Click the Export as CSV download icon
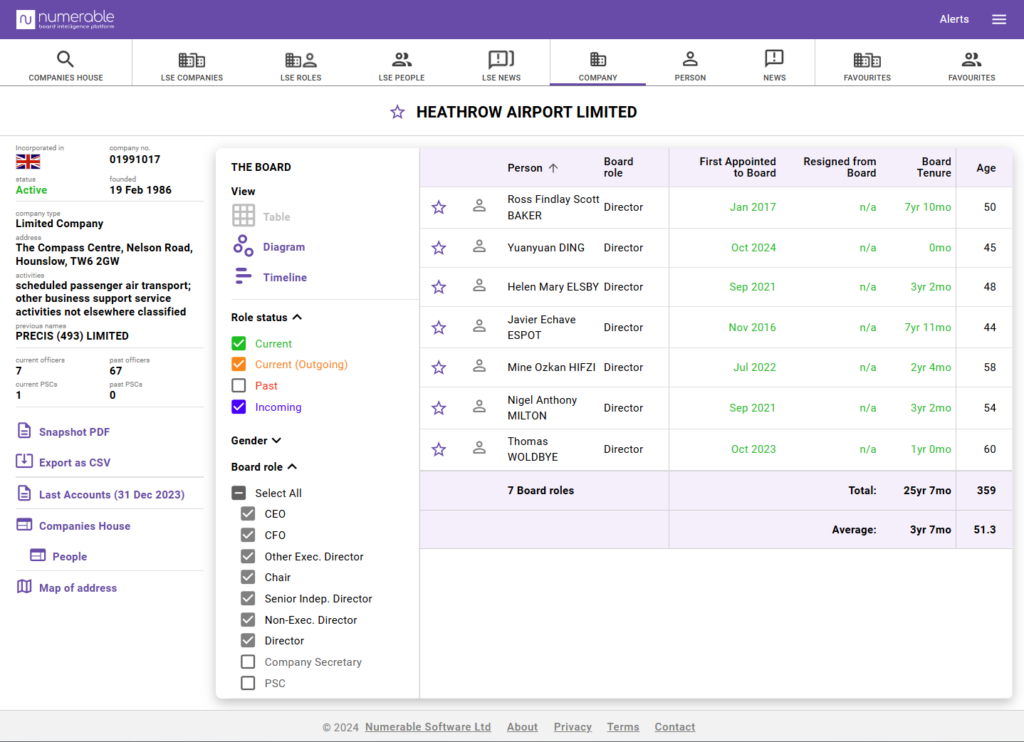Viewport: 1024px width, 742px height. pos(24,461)
